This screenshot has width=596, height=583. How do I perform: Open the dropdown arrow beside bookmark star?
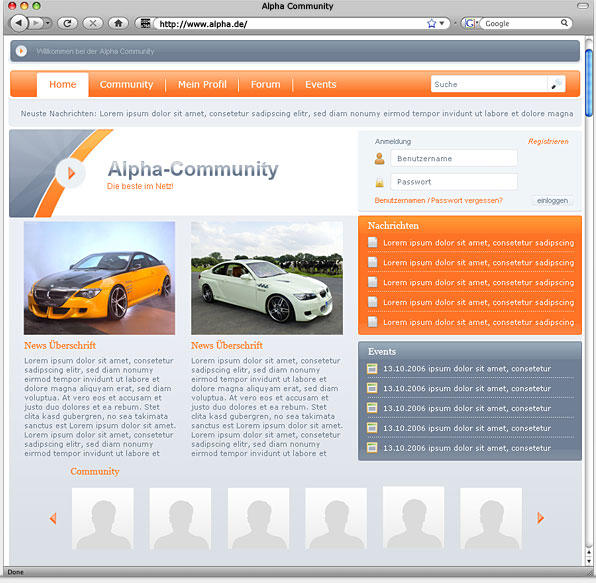click(x=442, y=24)
